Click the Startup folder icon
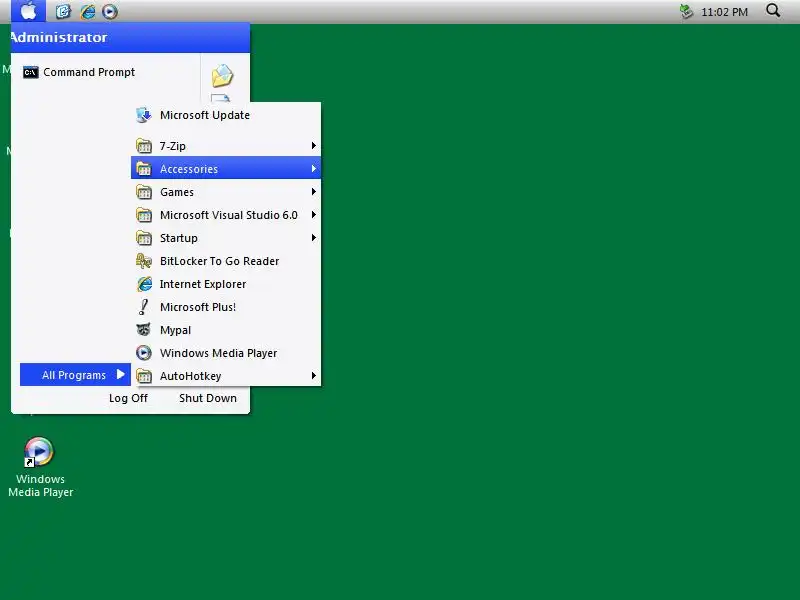 (144, 238)
